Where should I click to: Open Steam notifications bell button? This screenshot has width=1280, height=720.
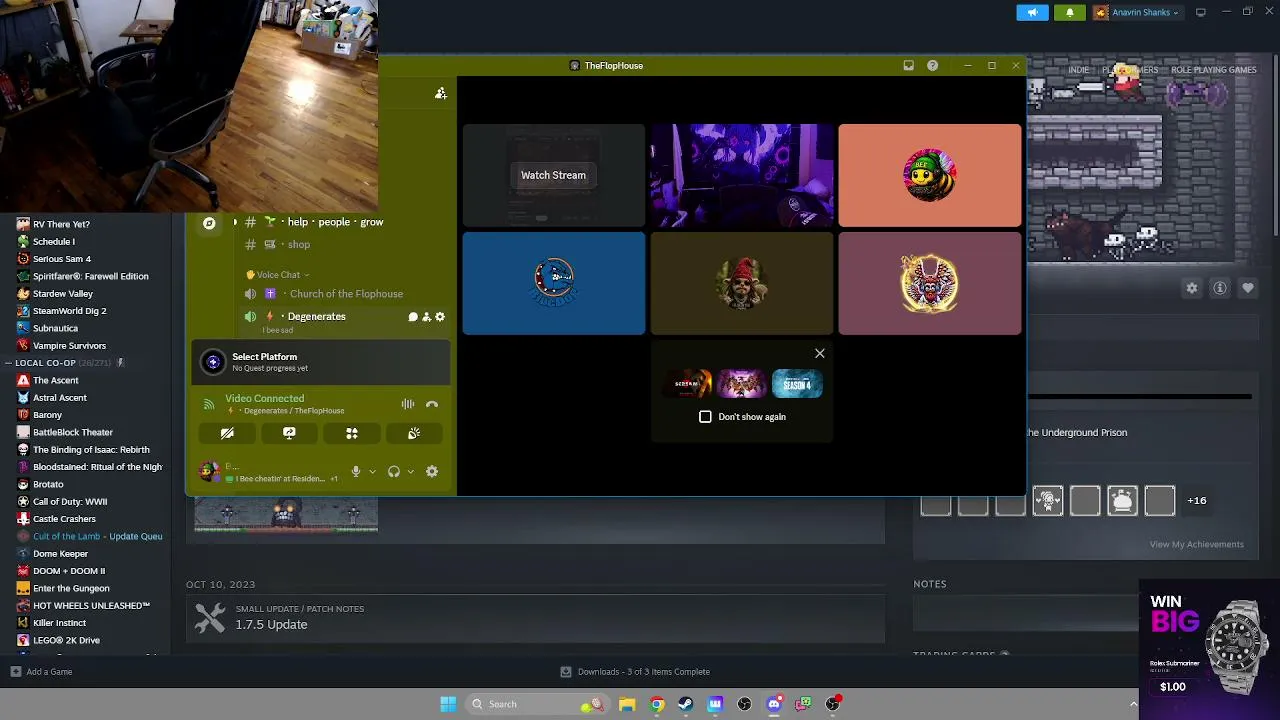click(x=1069, y=12)
